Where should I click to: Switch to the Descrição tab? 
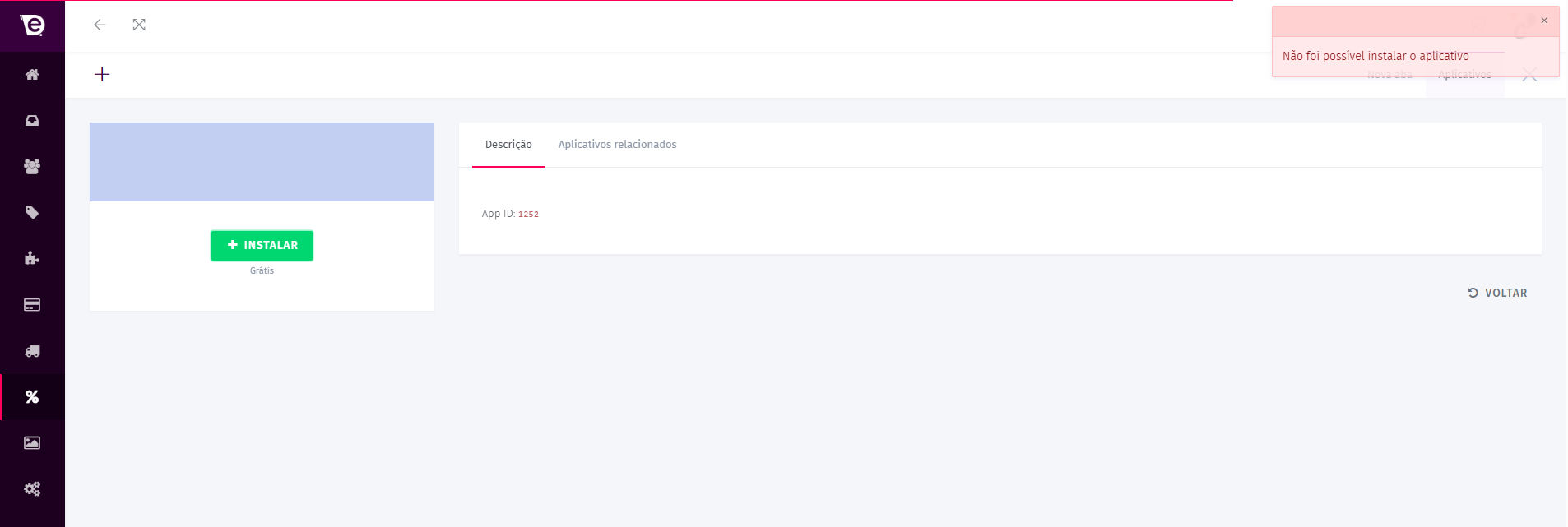[508, 145]
